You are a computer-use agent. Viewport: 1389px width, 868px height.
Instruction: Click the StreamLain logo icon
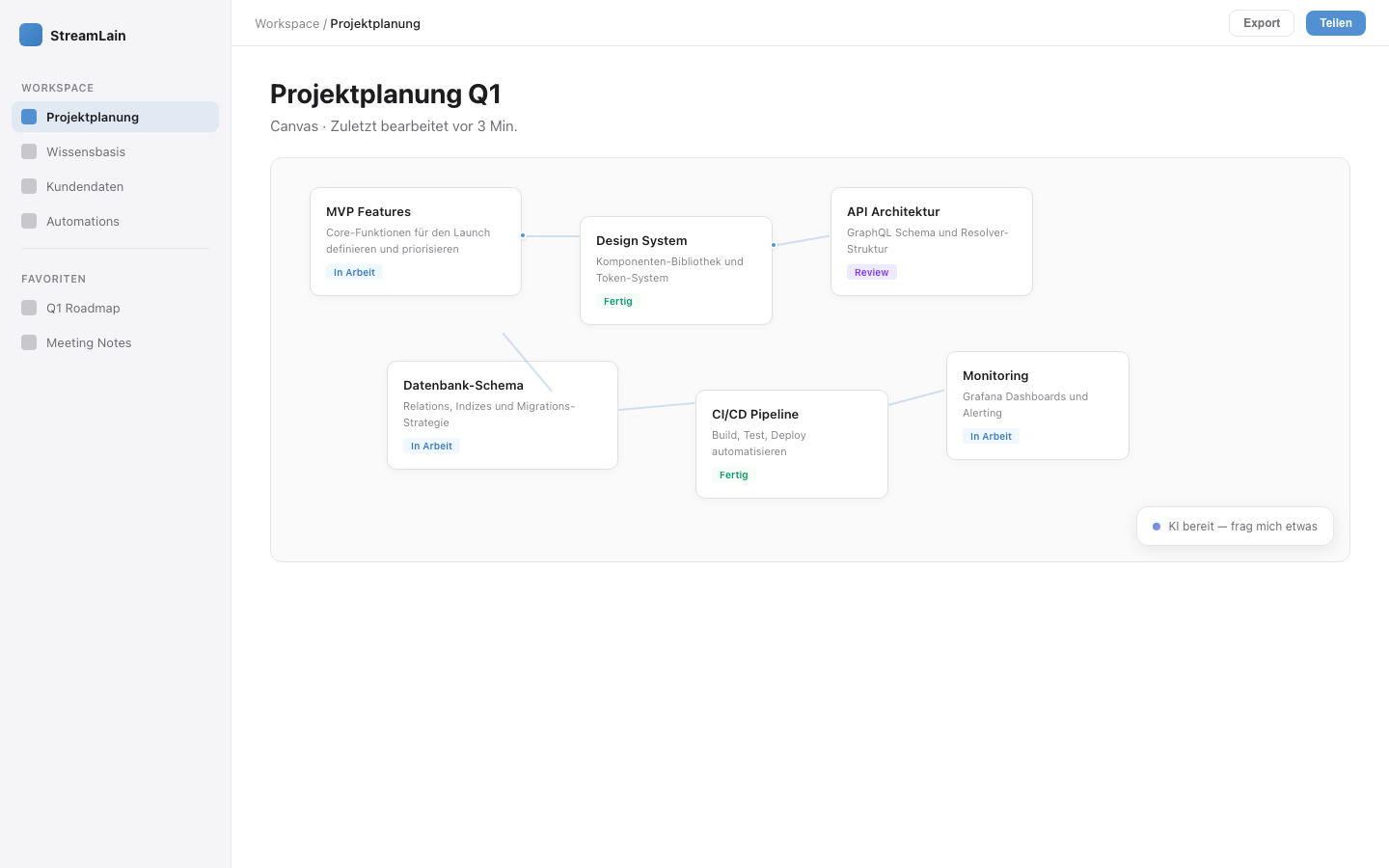31,35
